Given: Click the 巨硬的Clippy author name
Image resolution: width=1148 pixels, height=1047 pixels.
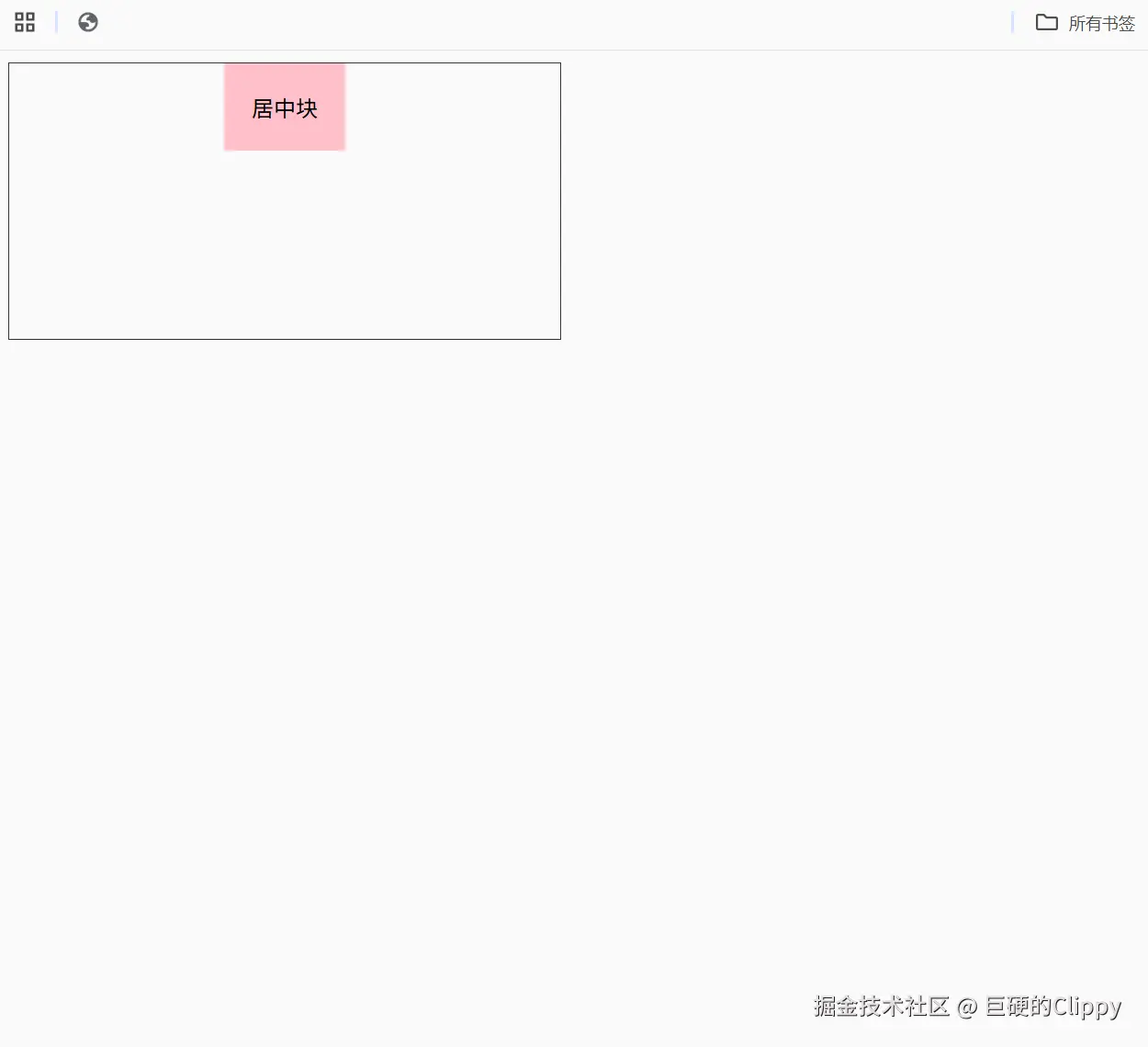Looking at the screenshot, I should (1052, 1008).
